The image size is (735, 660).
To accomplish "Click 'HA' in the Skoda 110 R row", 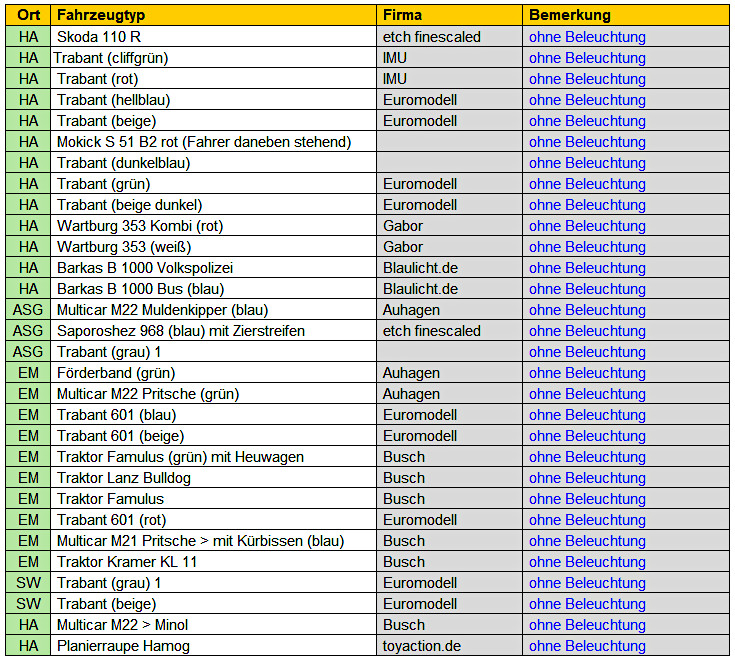I will click(28, 37).
